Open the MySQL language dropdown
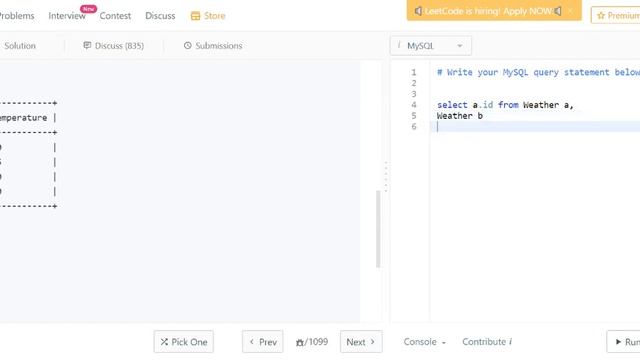Image resolution: width=640 pixels, height=360 pixels. pos(431,46)
